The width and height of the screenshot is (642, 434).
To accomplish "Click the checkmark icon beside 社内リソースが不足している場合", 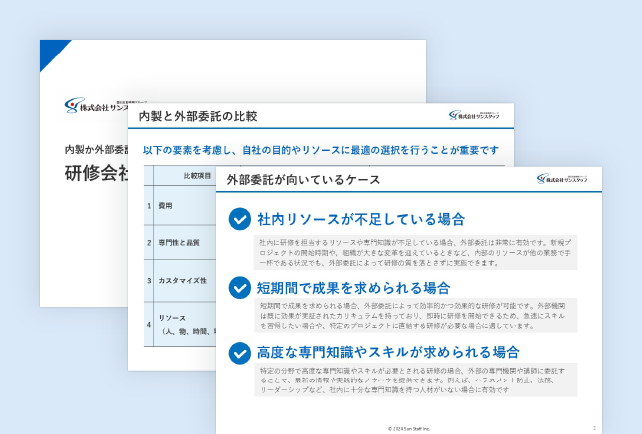I will pyautogui.click(x=240, y=219).
